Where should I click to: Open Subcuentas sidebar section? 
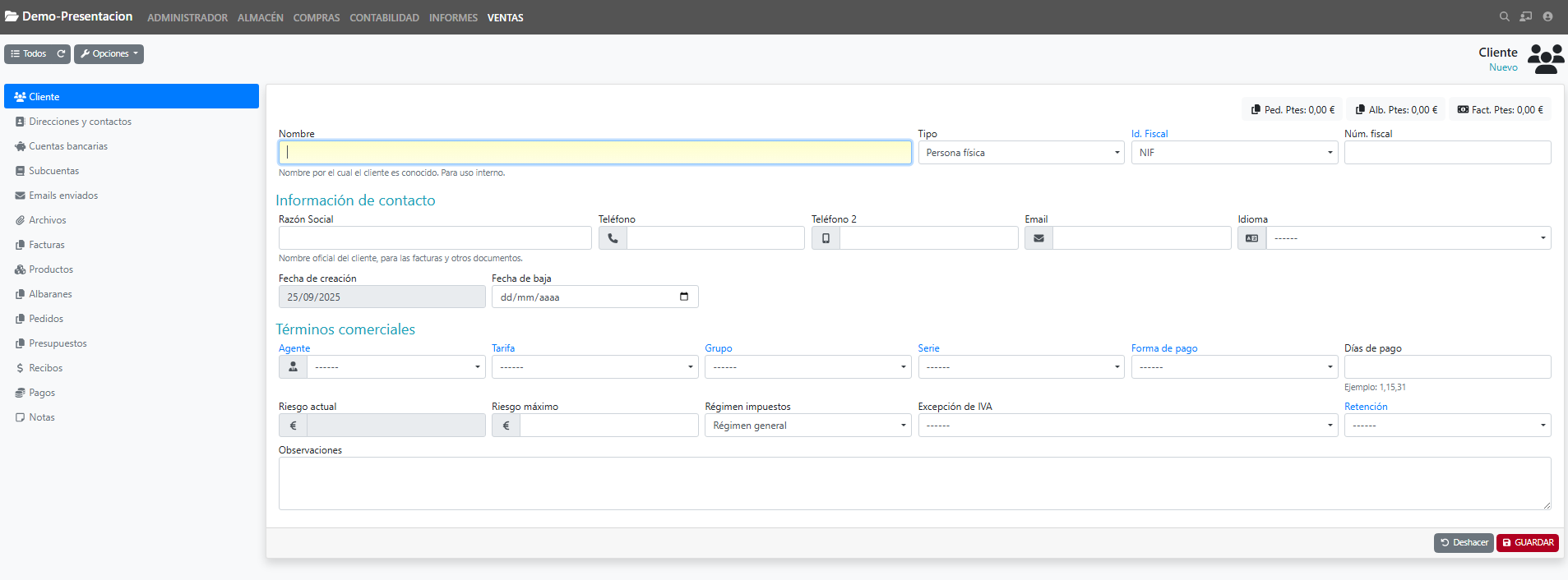(x=132, y=171)
